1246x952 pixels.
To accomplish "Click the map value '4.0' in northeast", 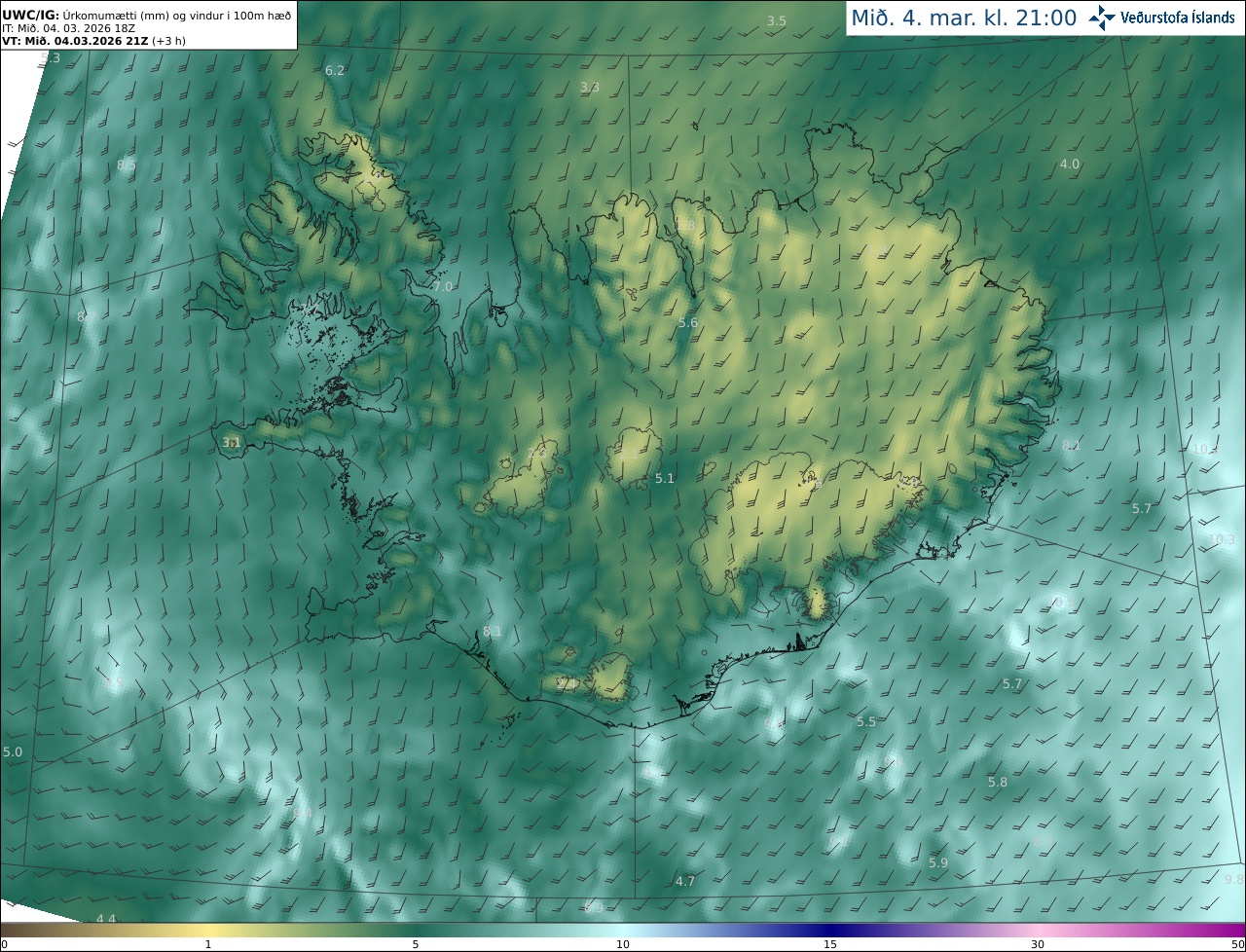I will coord(1070,164).
